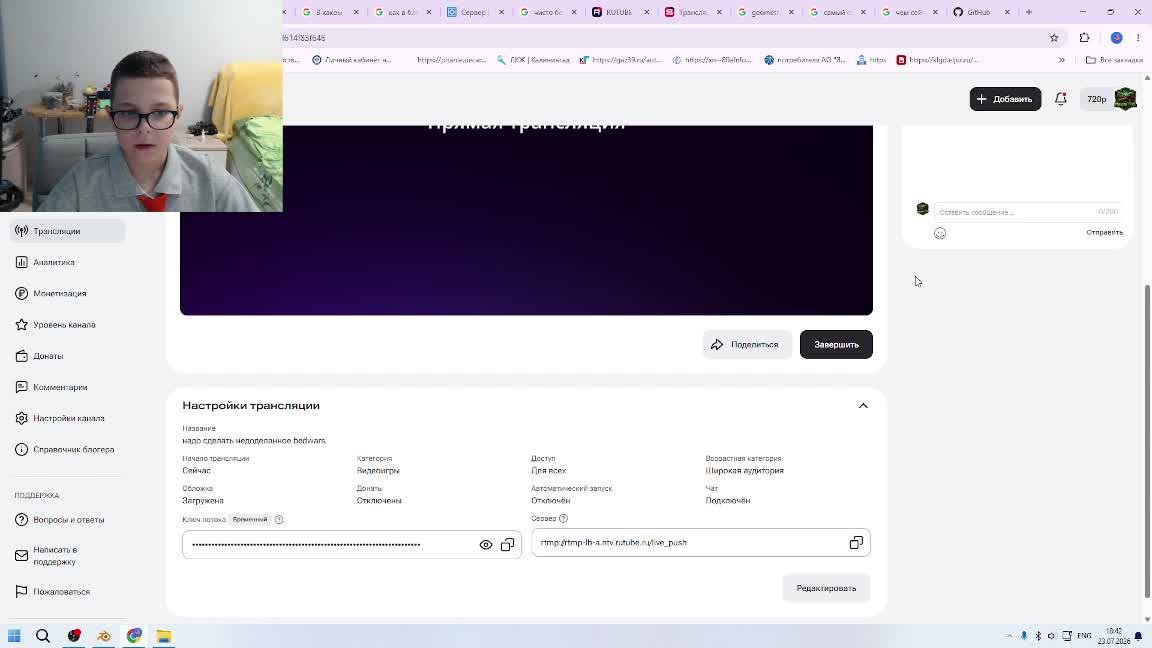Open Все закладки bookmarks folder
This screenshot has height=648, width=1152.
pos(1114,60)
